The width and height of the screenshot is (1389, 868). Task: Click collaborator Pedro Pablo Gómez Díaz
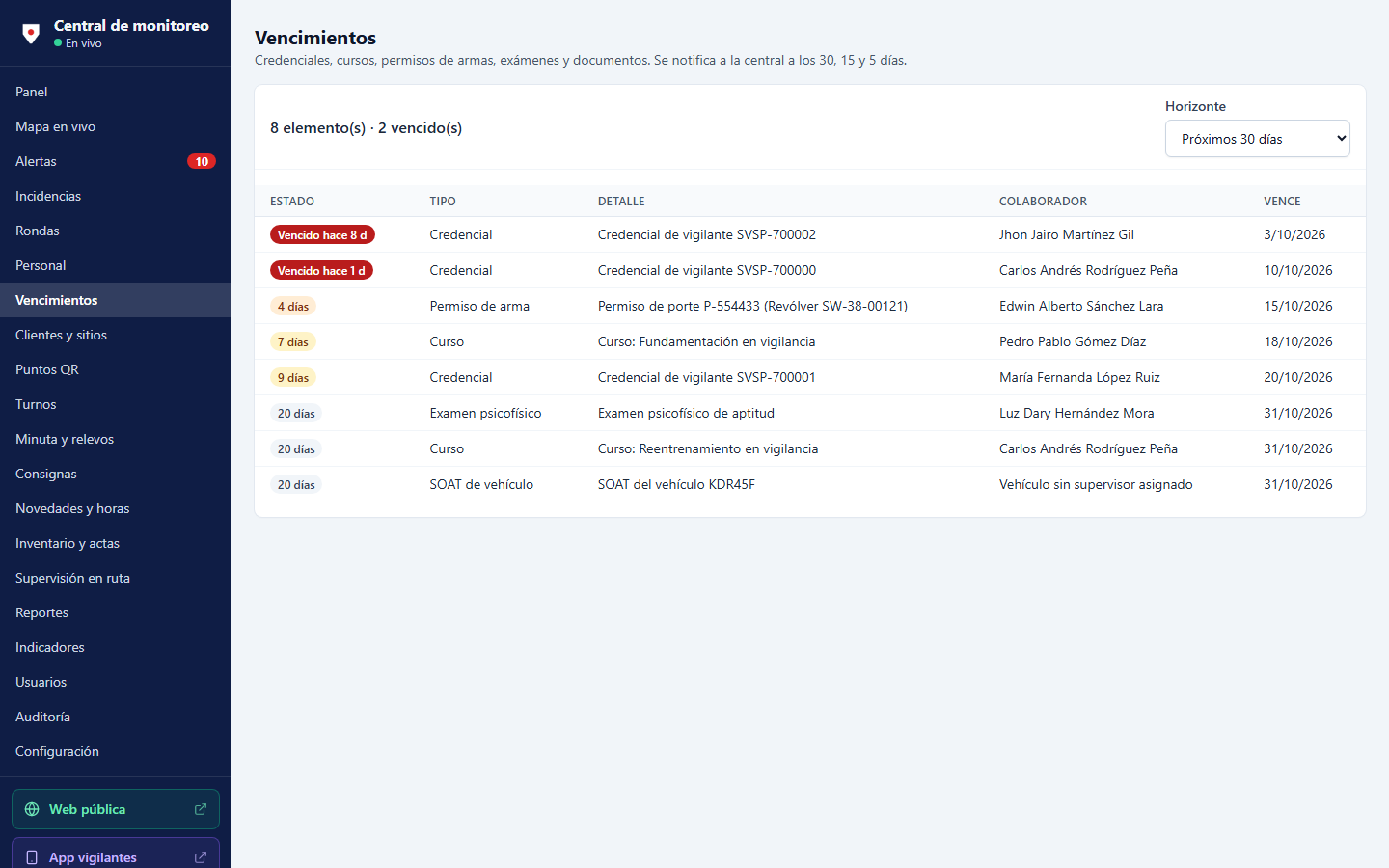[1073, 341]
